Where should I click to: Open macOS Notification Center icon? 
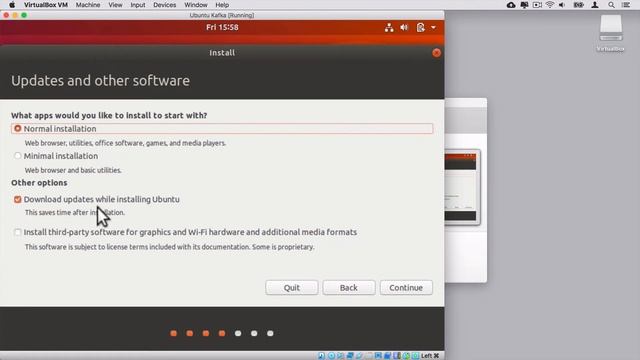click(626, 5)
